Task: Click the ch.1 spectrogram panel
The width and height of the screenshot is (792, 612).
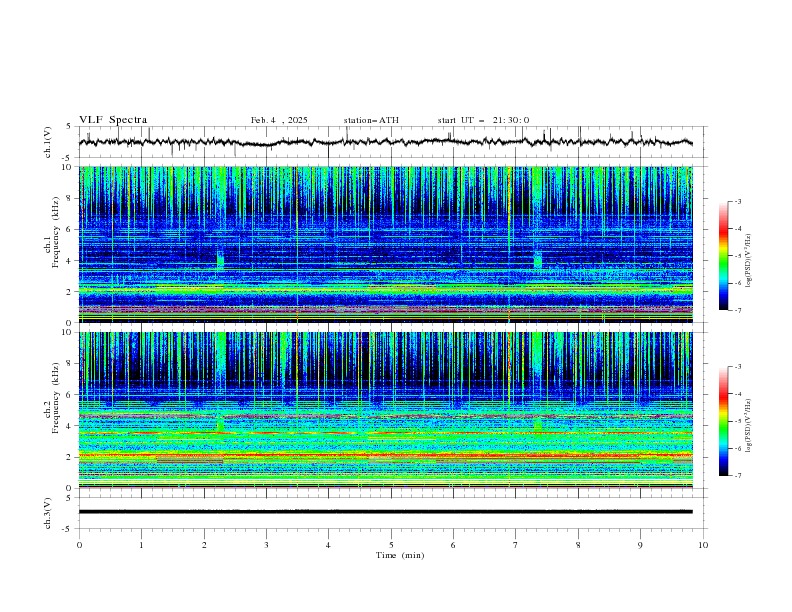Action: pos(386,244)
